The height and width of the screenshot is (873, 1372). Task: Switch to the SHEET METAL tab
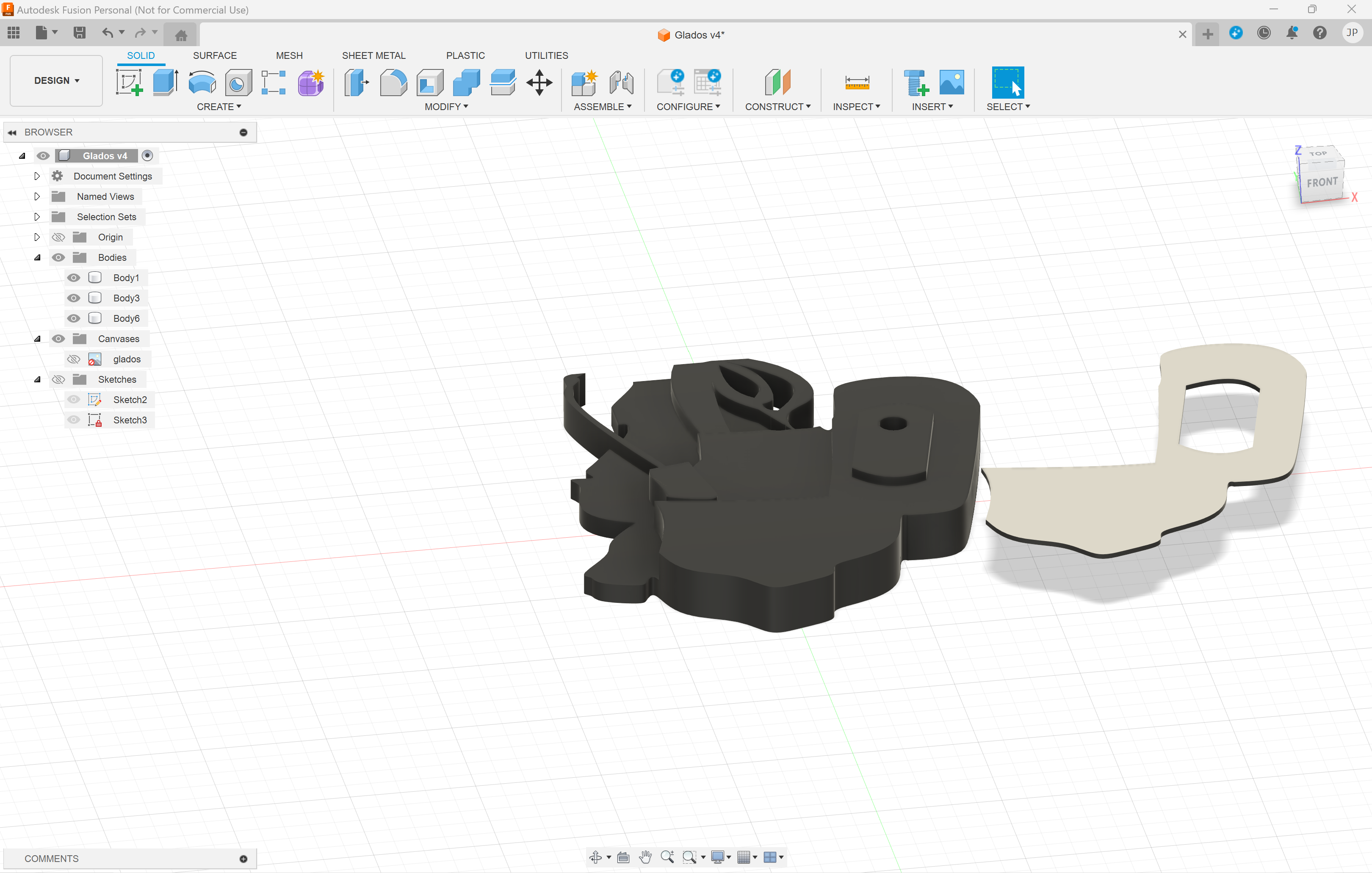(374, 55)
